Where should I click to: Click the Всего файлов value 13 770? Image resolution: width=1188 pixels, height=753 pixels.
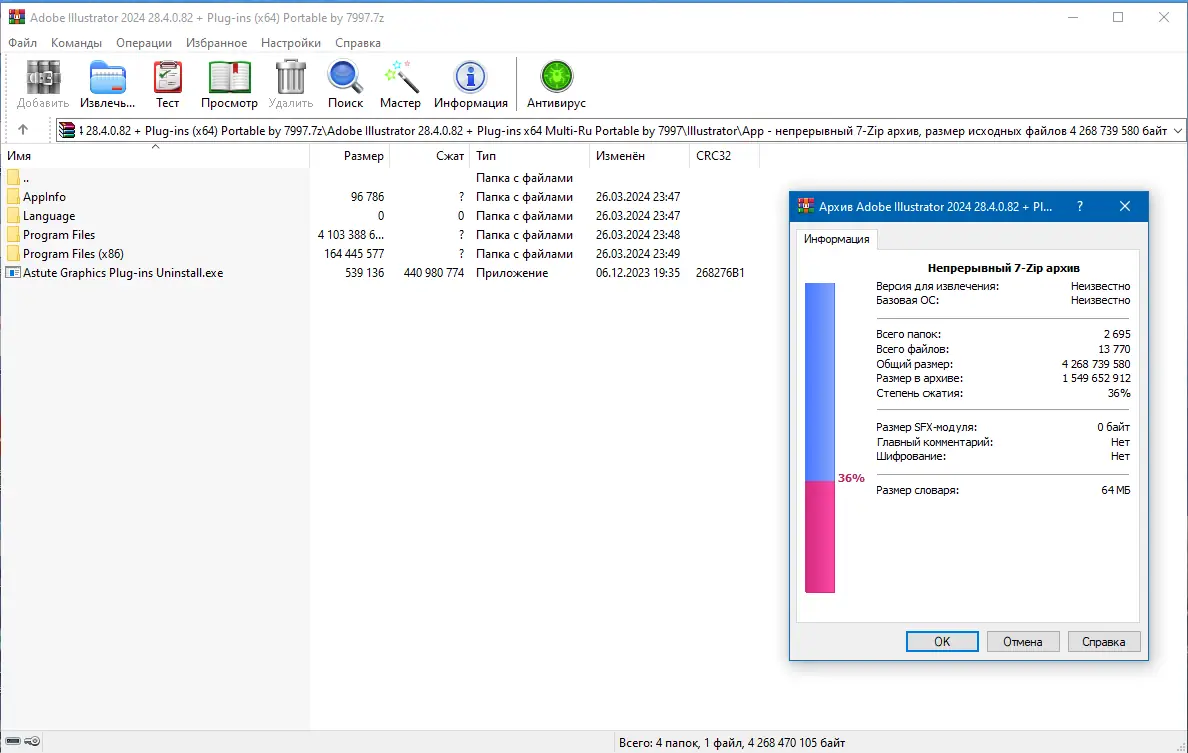point(1114,349)
